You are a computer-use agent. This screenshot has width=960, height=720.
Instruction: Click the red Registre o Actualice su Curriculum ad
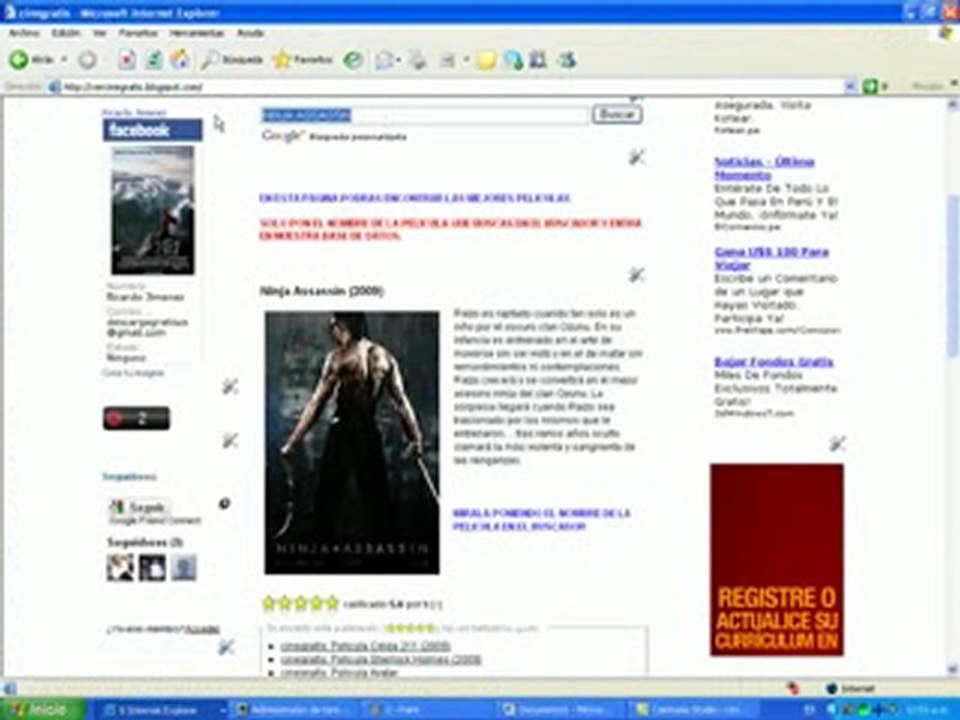(776, 560)
